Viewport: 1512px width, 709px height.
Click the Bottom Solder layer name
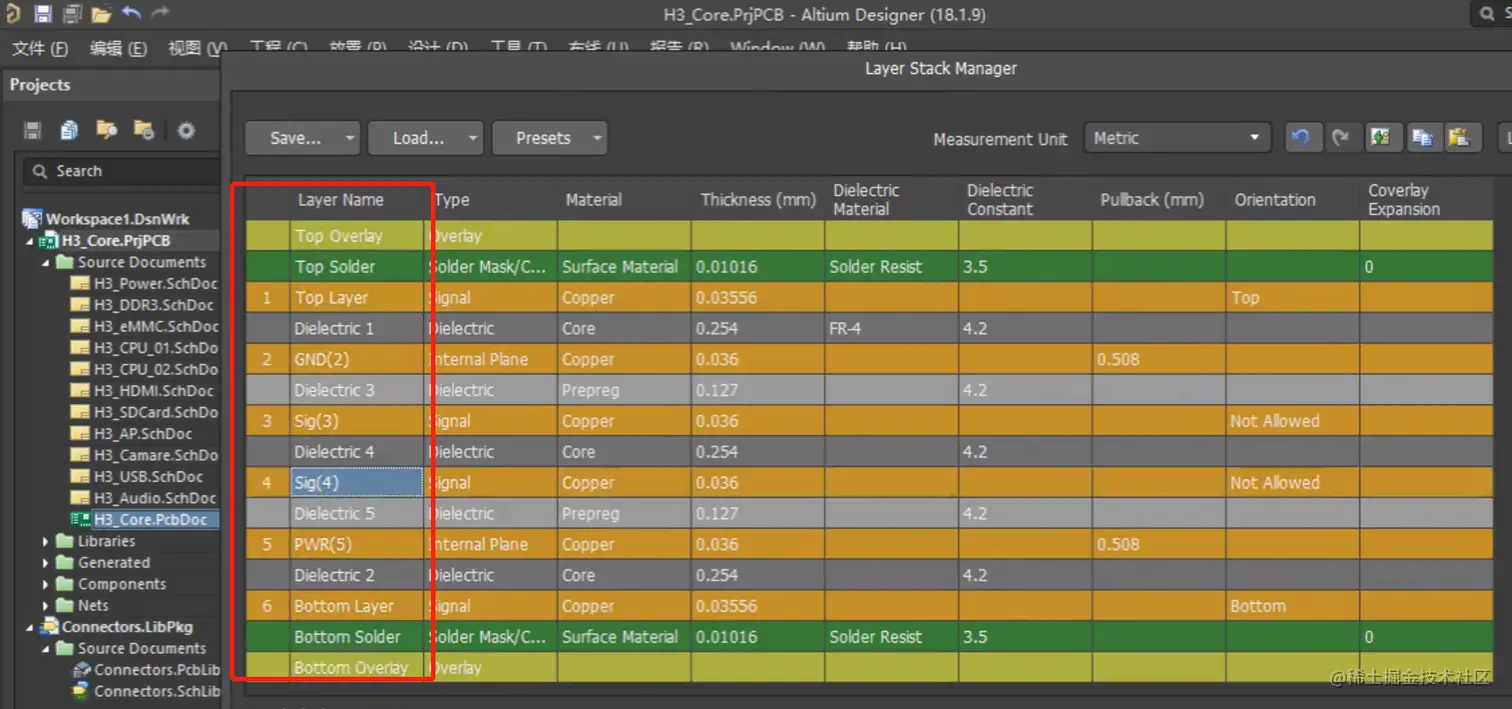tap(347, 637)
